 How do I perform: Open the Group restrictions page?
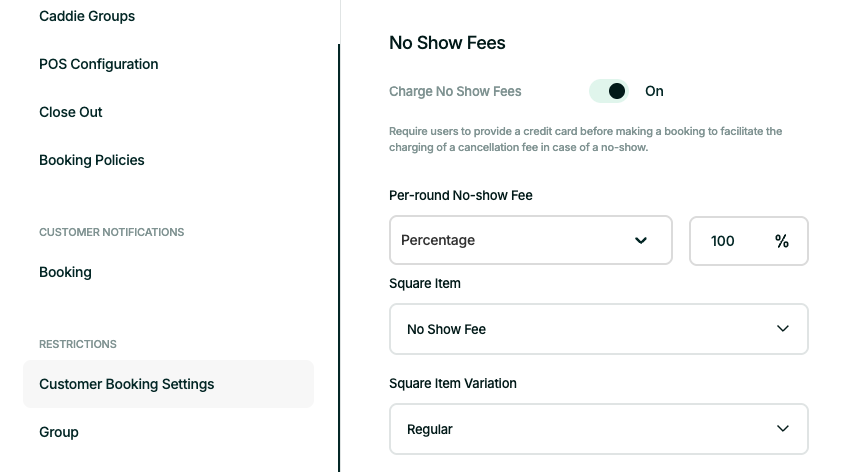[x=59, y=432]
